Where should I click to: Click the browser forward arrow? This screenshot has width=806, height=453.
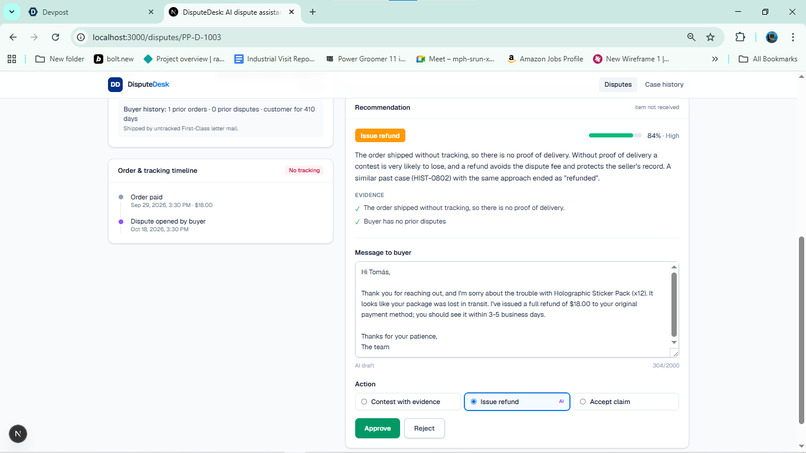34,37
